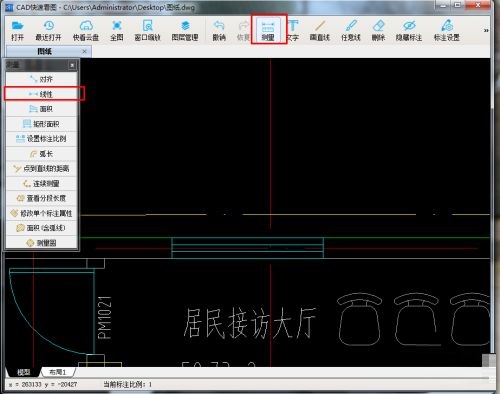Choose 连续测量 continuous measurement
This screenshot has height=394, width=500.
click(x=42, y=183)
